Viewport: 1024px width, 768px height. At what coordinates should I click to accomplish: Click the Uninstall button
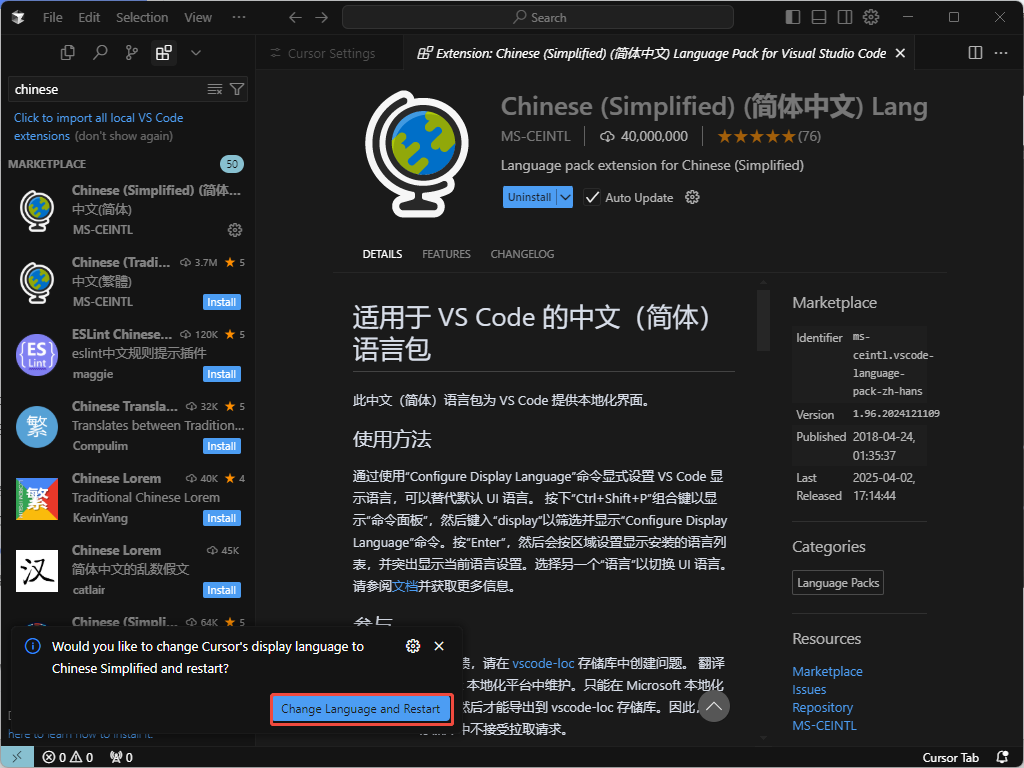coord(530,197)
